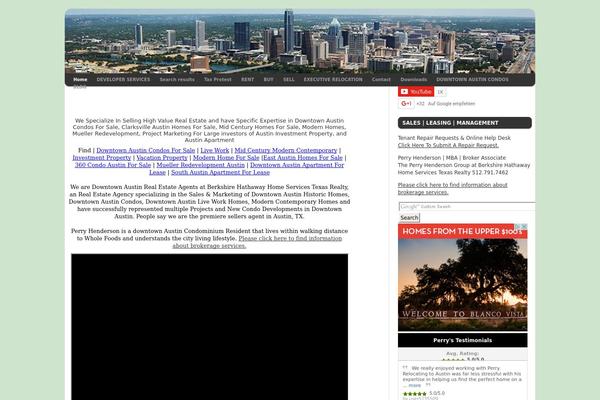Follow South Austin Apartment For Lease link
The width and height of the screenshot is (600, 400).
[220, 173]
